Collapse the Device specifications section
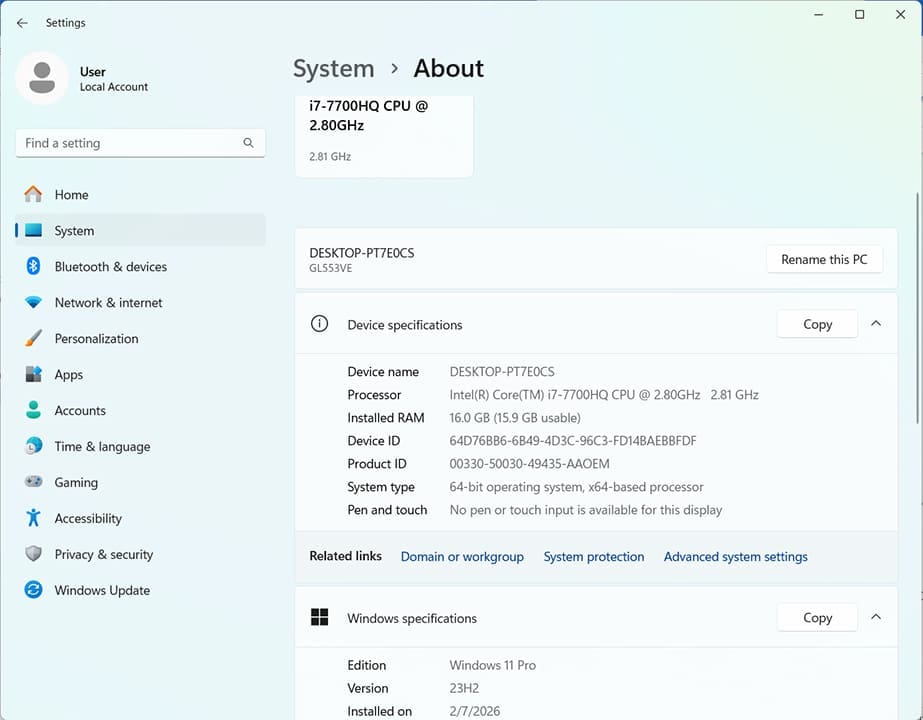 pyautogui.click(x=876, y=324)
